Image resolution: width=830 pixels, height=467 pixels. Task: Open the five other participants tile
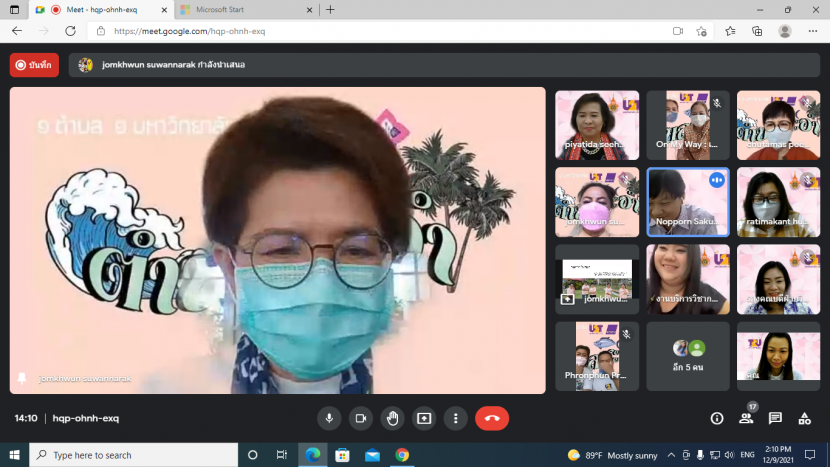688,356
